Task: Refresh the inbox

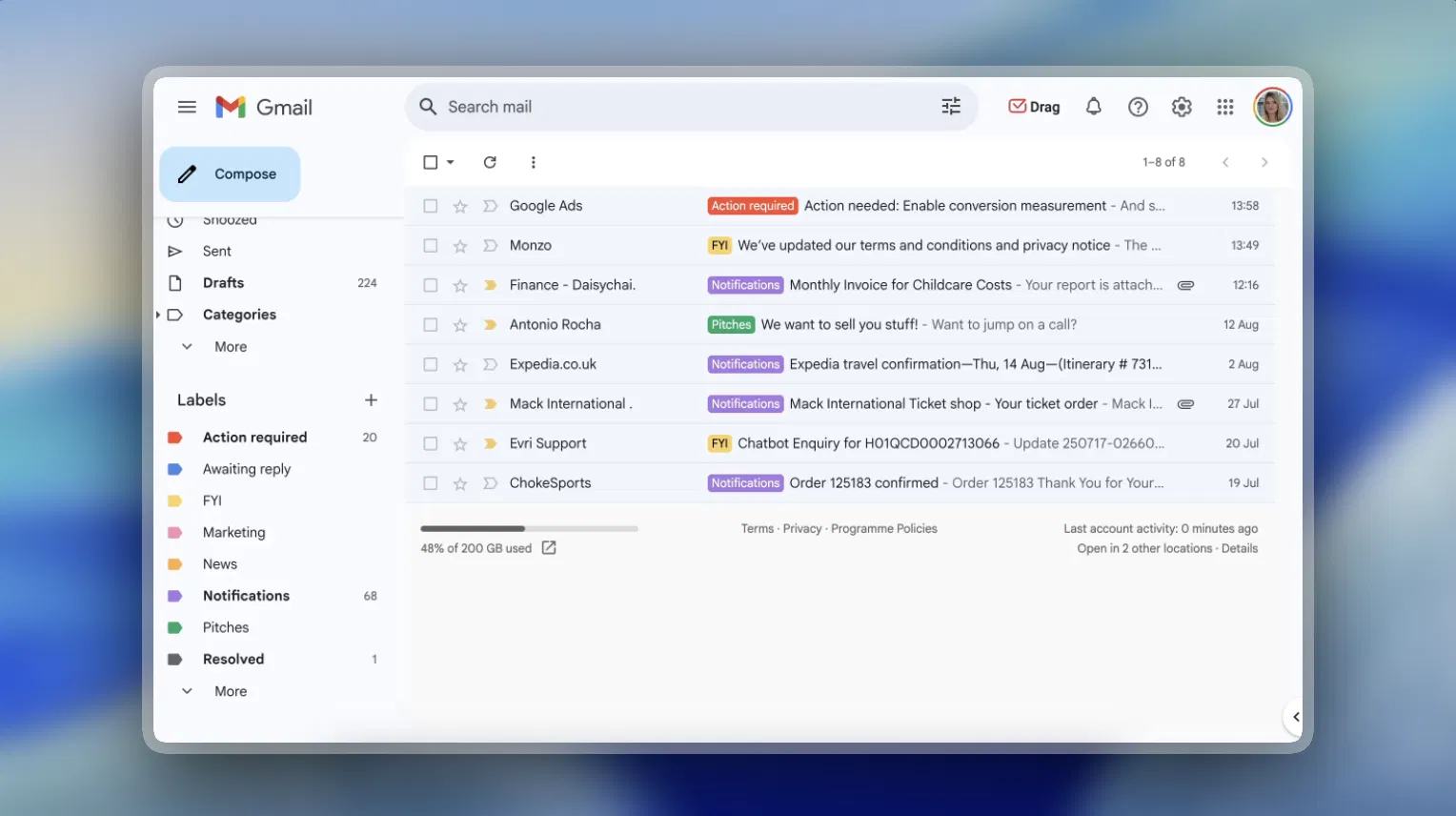Action: pyautogui.click(x=490, y=162)
